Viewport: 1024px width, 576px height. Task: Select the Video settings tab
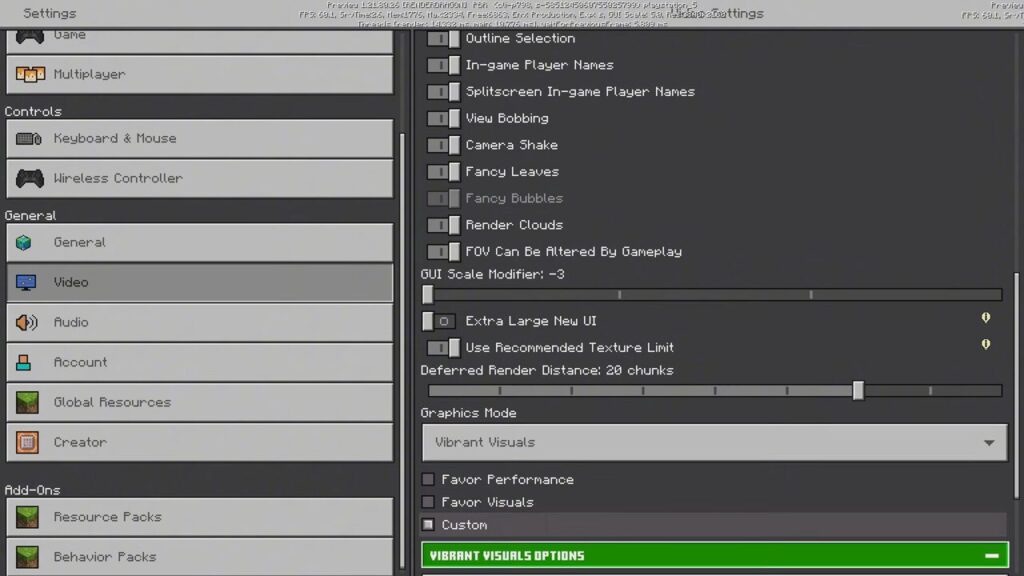pos(200,282)
